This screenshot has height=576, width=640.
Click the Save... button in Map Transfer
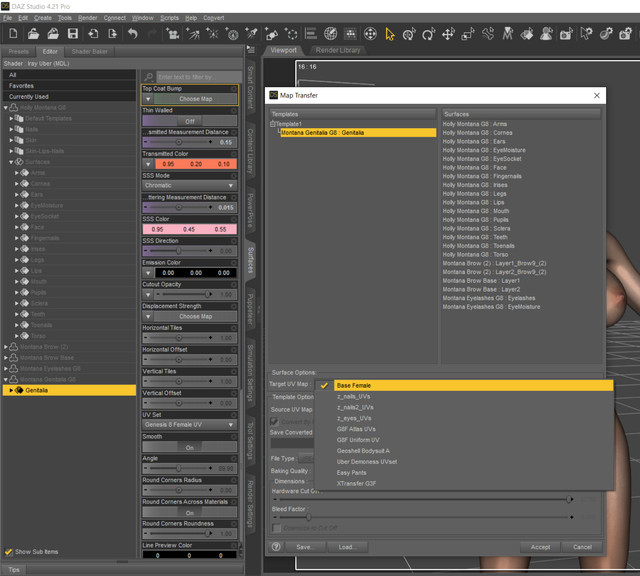point(304,547)
